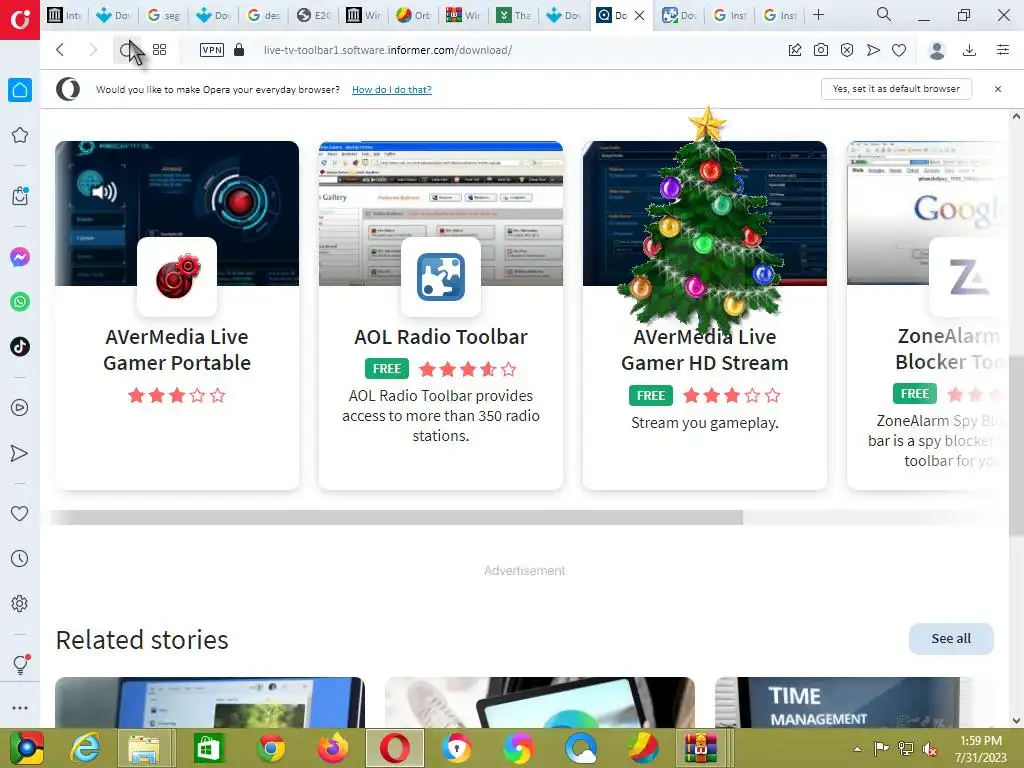Close the active 'Do' tab
Image resolution: width=1024 pixels, height=768 pixels.
(640, 15)
